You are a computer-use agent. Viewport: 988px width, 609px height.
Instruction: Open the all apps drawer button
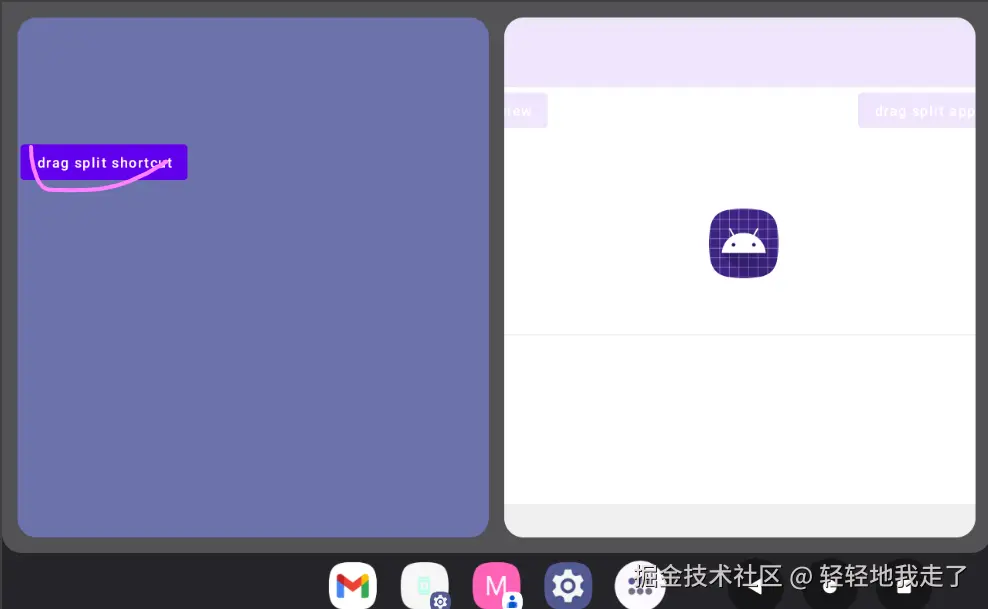640,586
